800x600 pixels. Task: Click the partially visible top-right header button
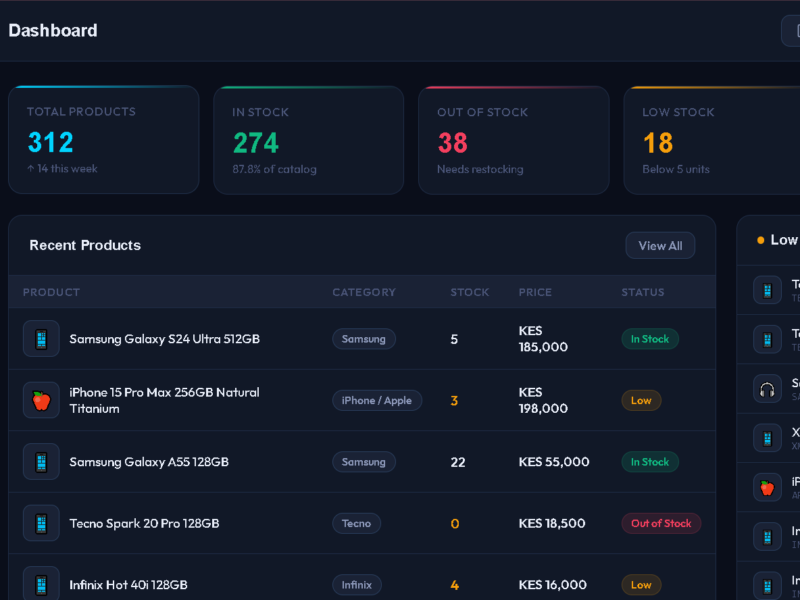point(791,31)
